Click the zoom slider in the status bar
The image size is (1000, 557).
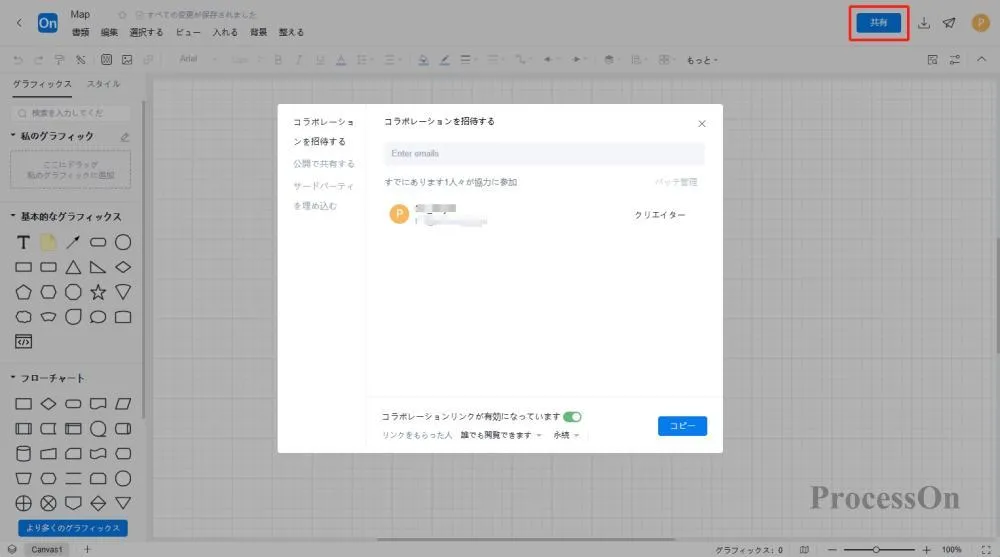click(877, 549)
